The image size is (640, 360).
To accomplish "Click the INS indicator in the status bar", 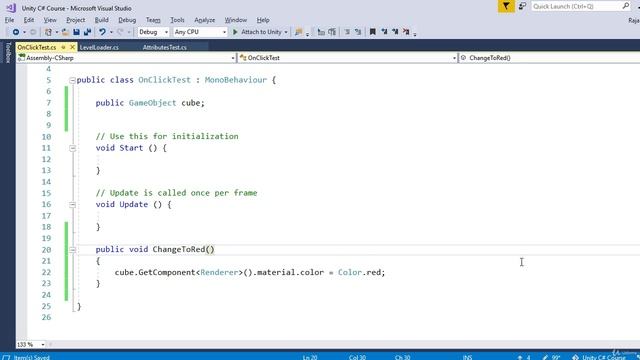I will coord(468,357).
